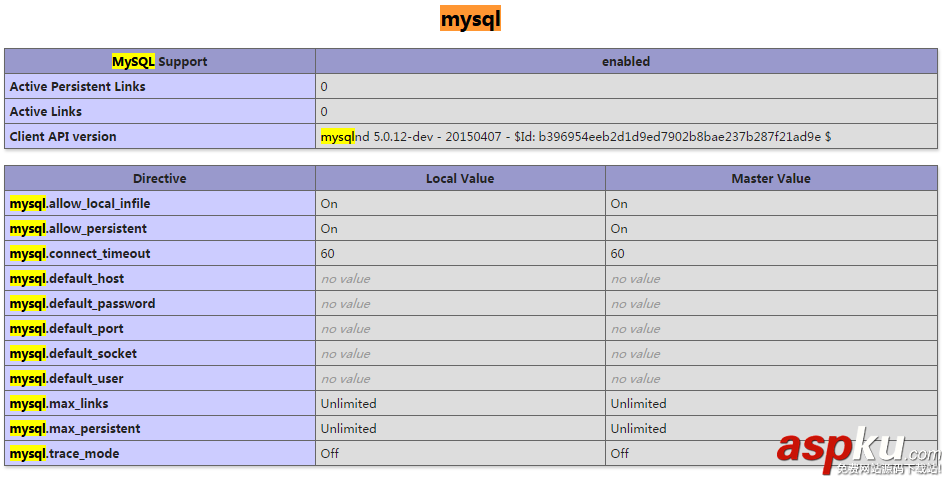Click the enabled header cell

point(626,62)
